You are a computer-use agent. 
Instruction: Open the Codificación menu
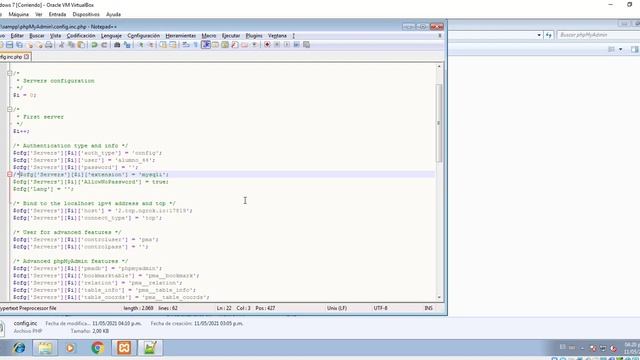[x=81, y=36]
